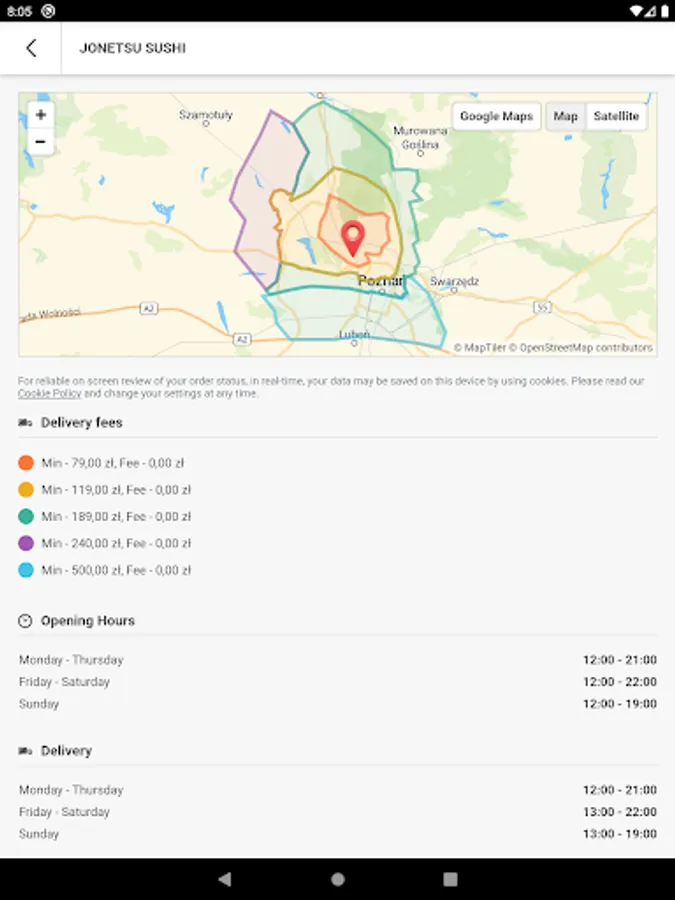Click the Swarzędz label on the map
Screen dimensions: 675x900
(x=454, y=281)
